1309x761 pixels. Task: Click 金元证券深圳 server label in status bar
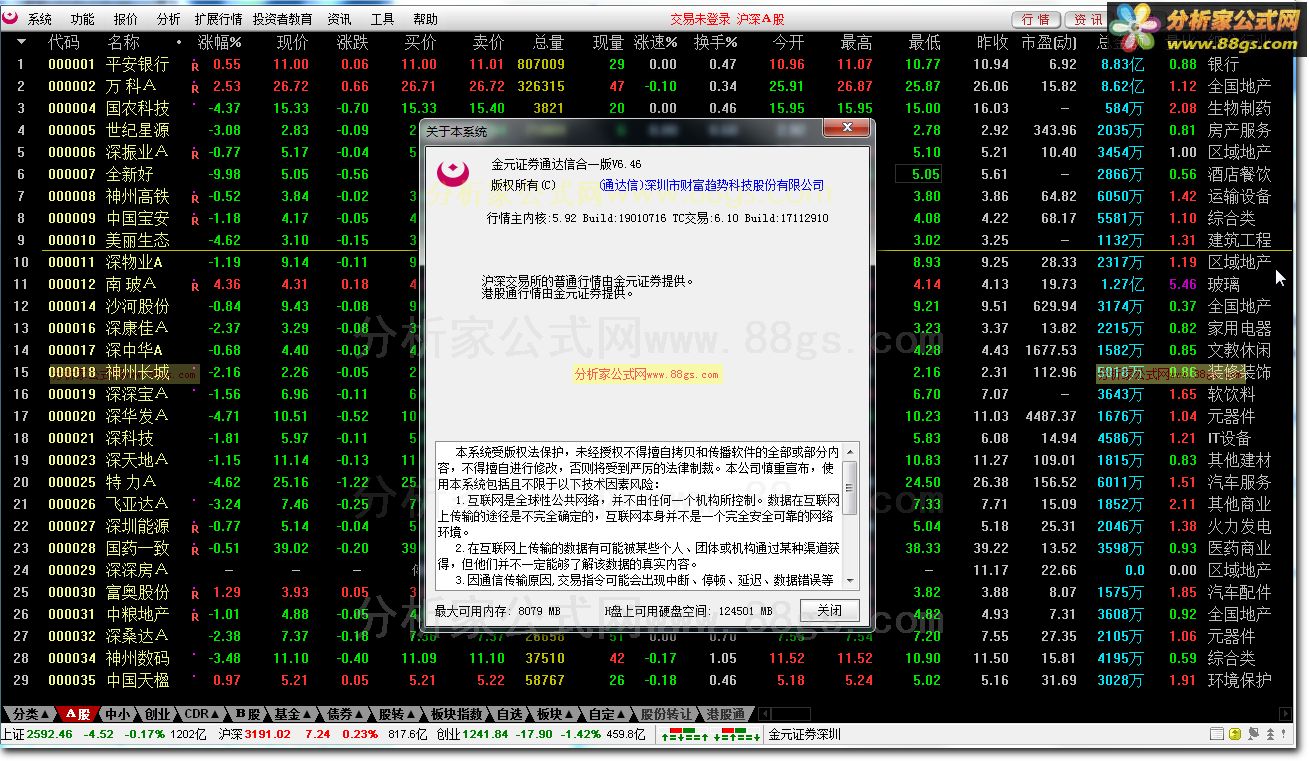(x=804, y=735)
